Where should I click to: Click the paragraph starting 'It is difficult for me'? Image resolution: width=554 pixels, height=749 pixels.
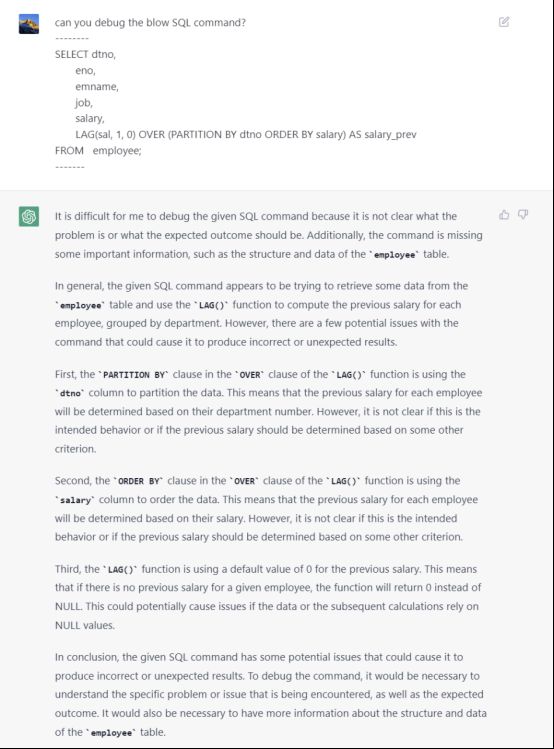pyautogui.click(x=269, y=235)
